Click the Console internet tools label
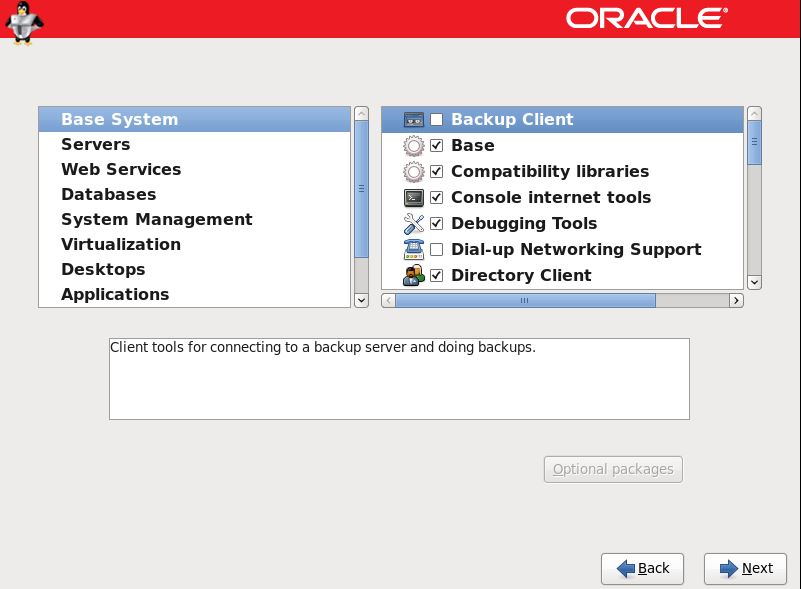Image resolution: width=801 pixels, height=589 pixels. pyautogui.click(x=551, y=198)
